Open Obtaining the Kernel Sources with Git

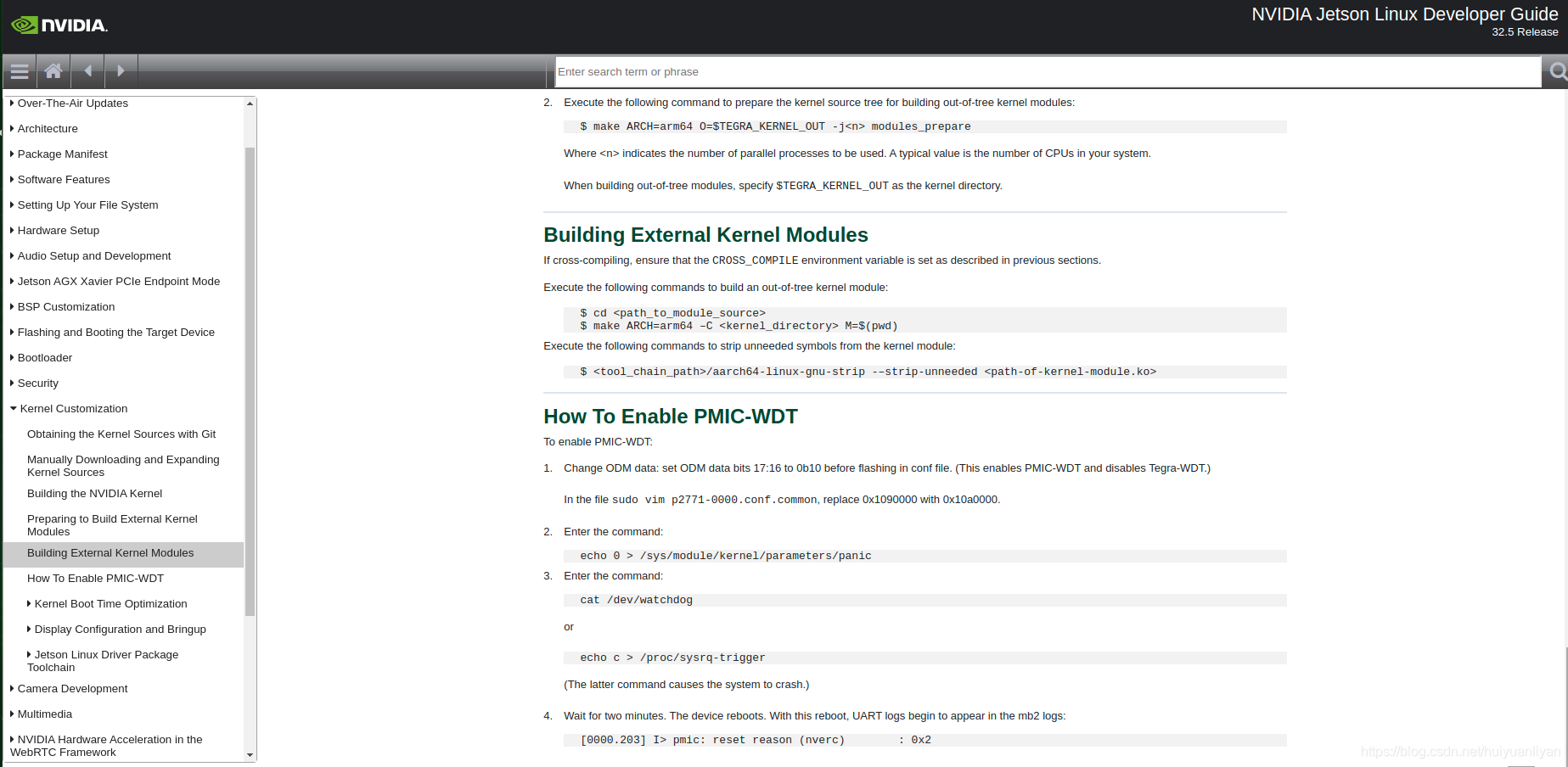tap(121, 434)
